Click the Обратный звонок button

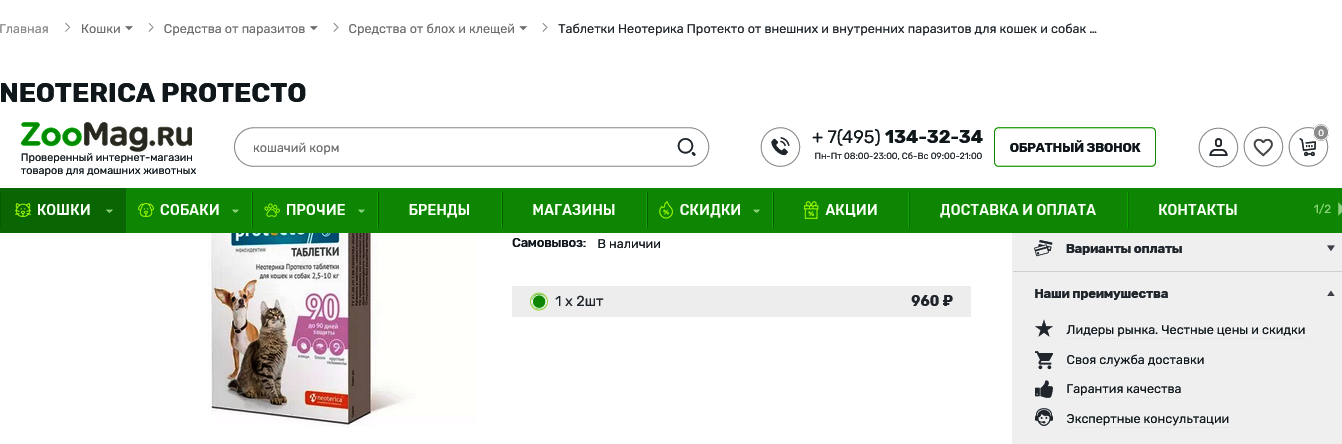coord(1075,147)
